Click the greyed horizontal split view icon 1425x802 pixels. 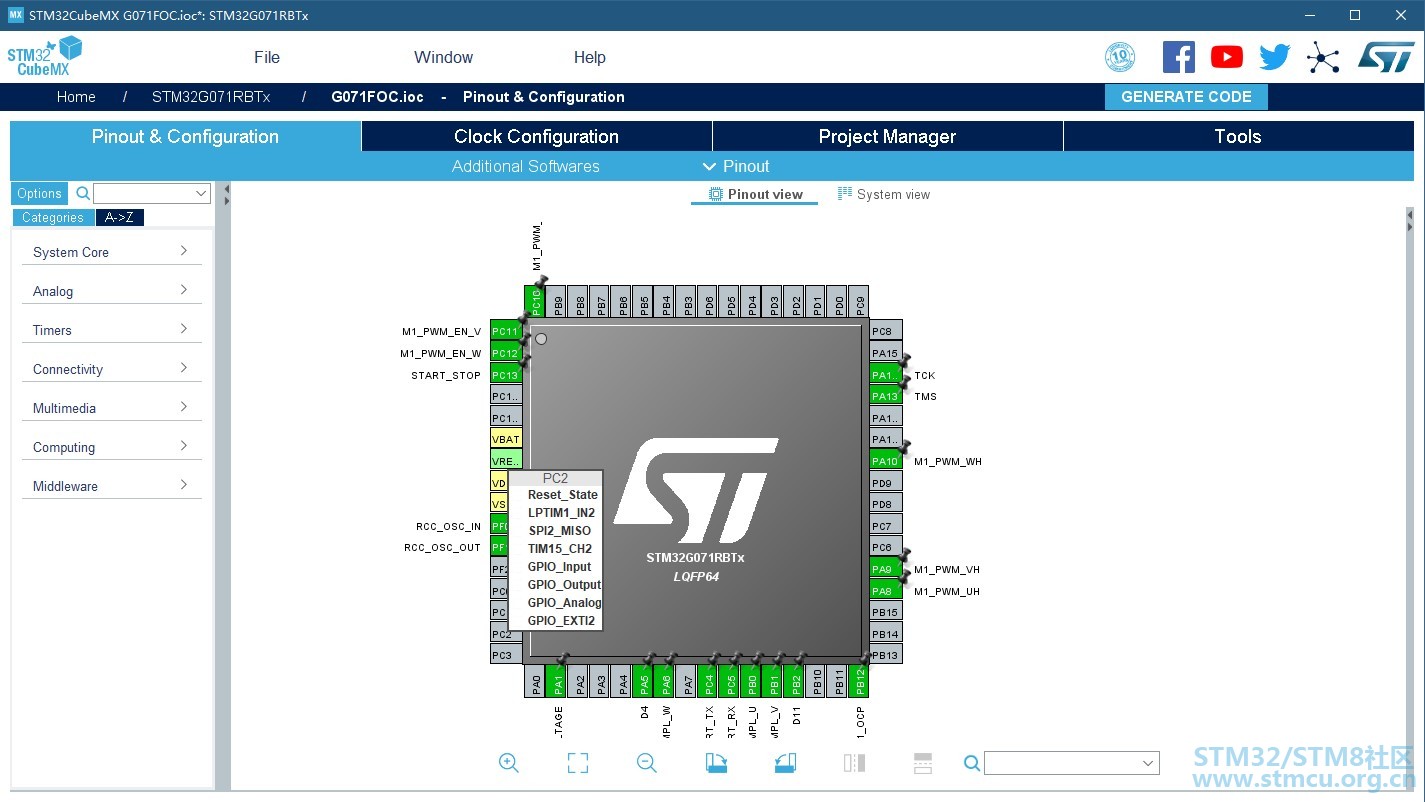click(923, 763)
